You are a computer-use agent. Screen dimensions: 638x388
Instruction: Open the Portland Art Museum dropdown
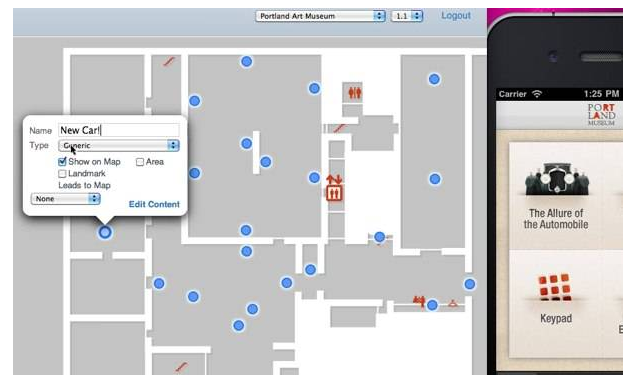pyautogui.click(x=320, y=16)
